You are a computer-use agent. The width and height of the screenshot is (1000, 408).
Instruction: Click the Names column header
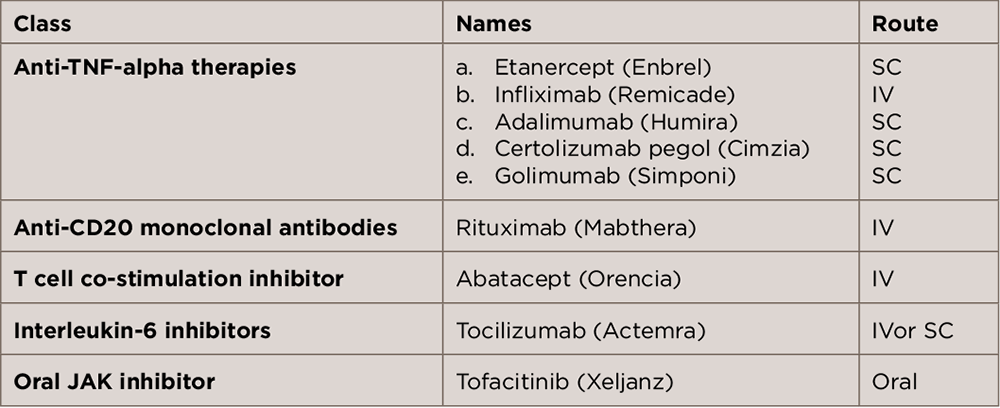(493, 23)
